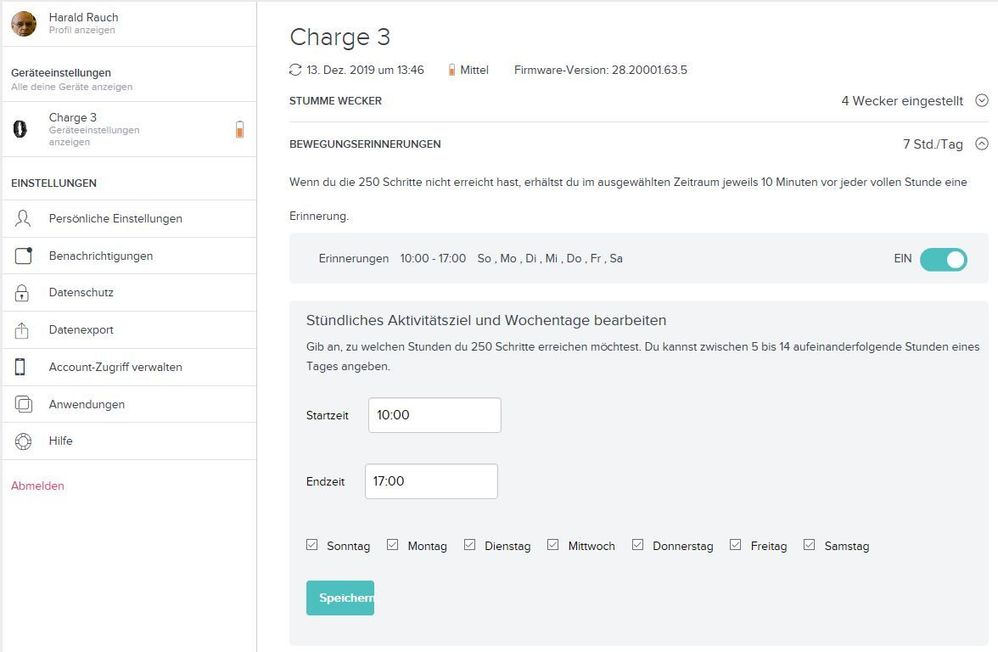Click the padlock icon for Datenschutz

coord(22,293)
